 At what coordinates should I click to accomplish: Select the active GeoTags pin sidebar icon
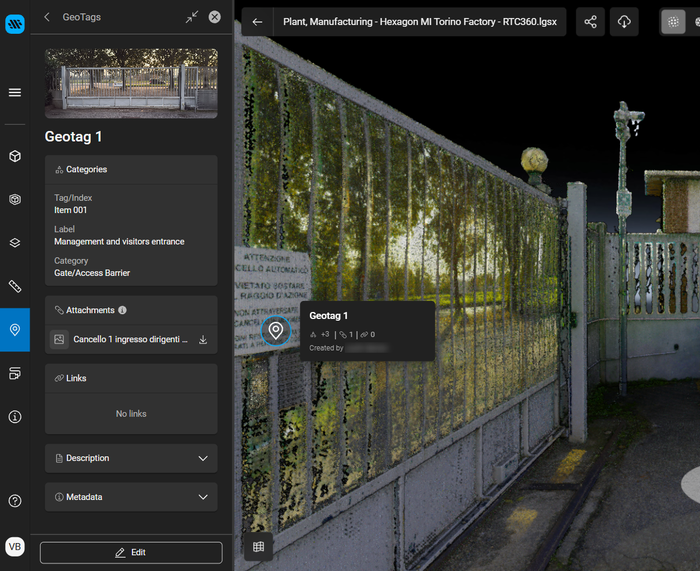click(15, 329)
